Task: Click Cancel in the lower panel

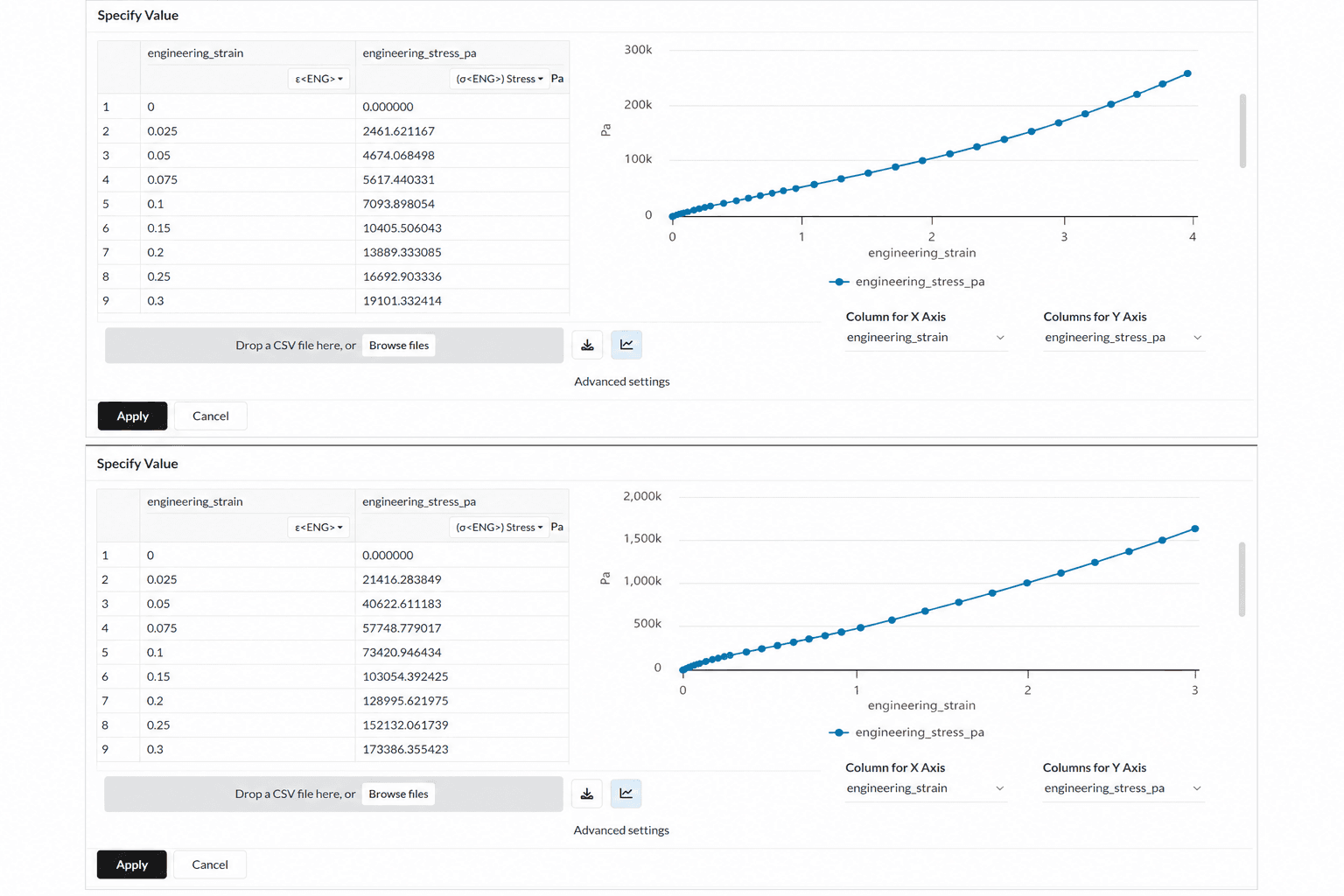Action: [210, 864]
